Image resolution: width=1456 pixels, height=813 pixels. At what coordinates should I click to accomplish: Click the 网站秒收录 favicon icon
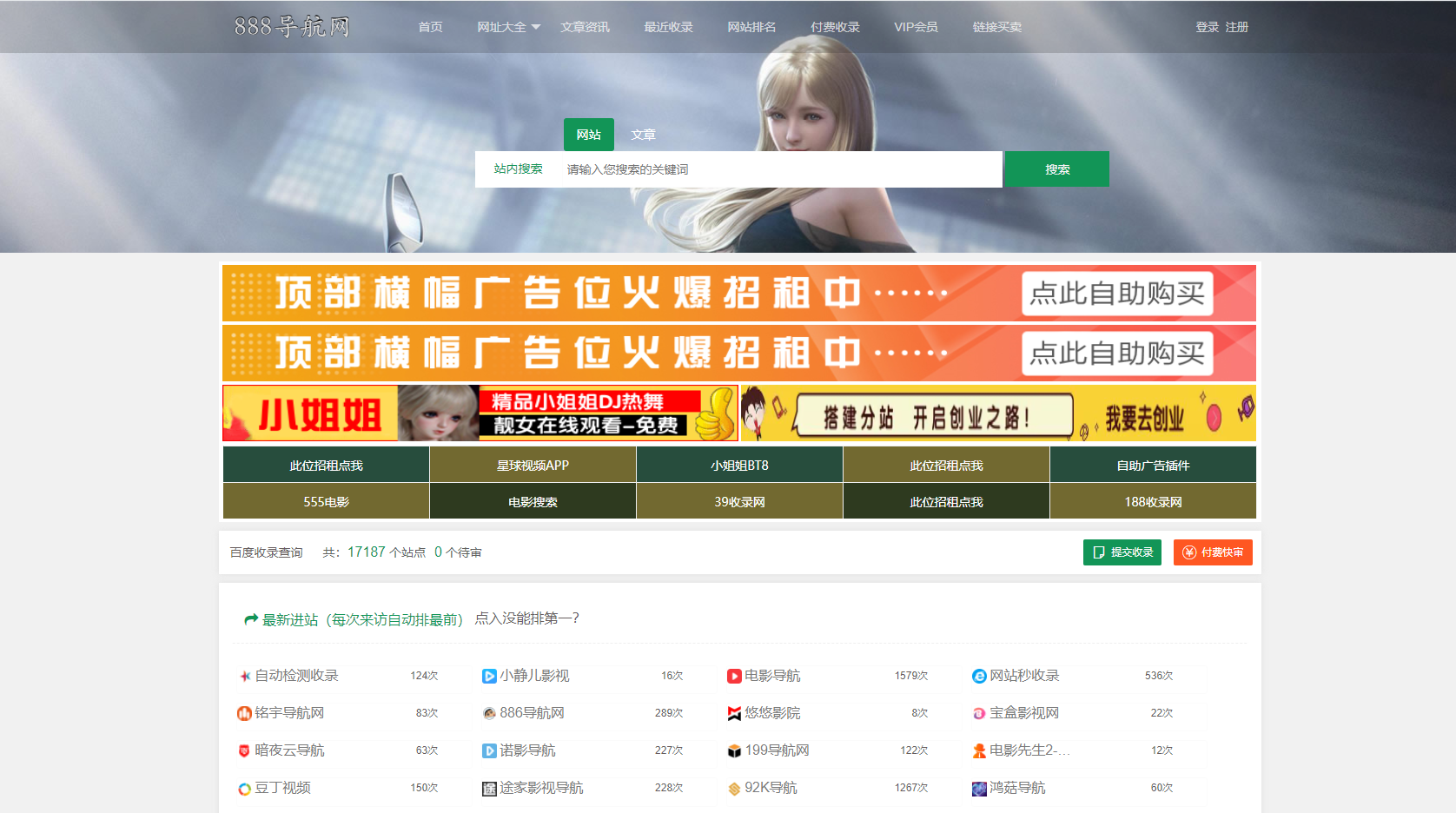[977, 675]
